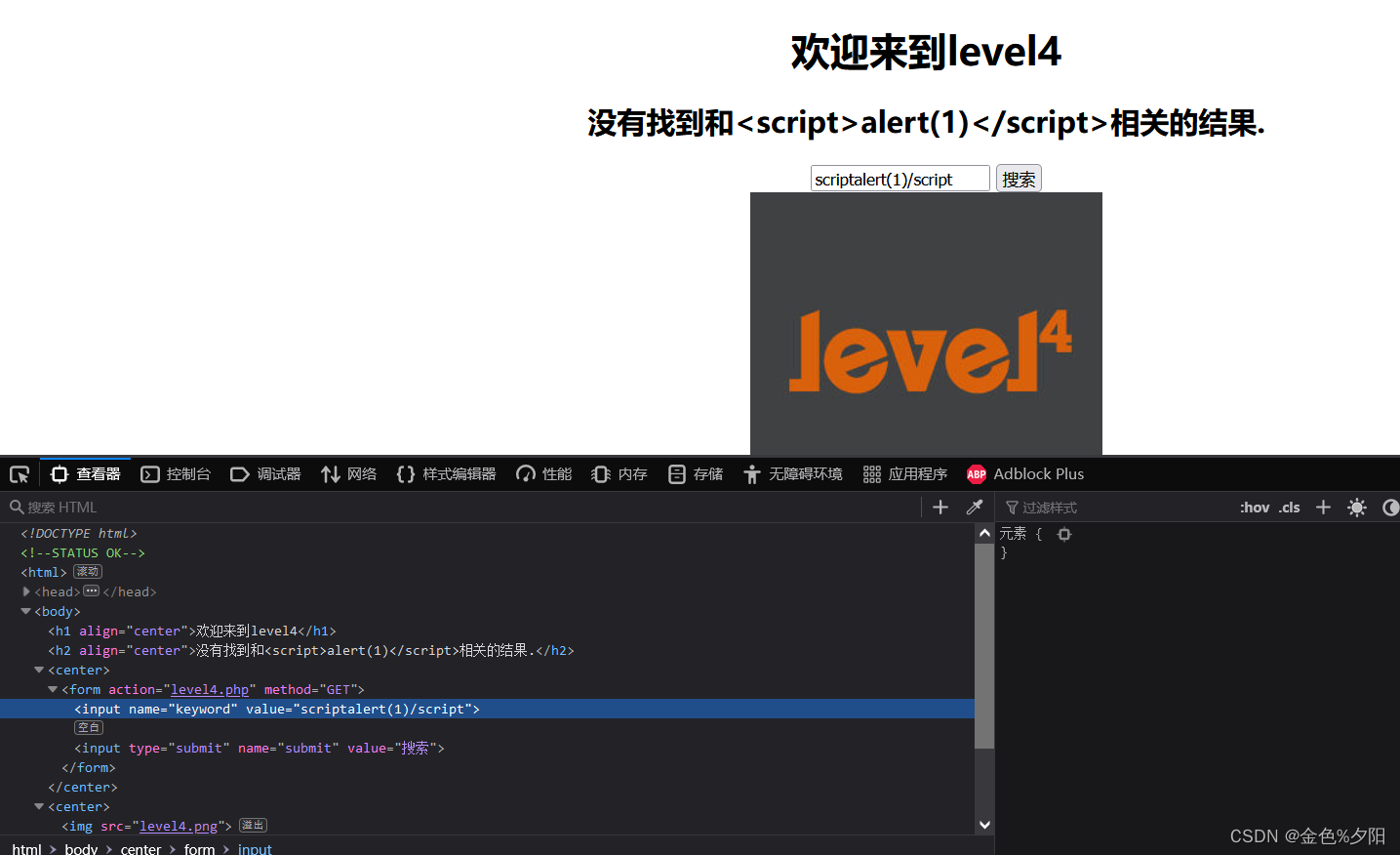The width and height of the screenshot is (1400, 855).
Task: Select the DOCTYPE html row
Action: (487, 533)
